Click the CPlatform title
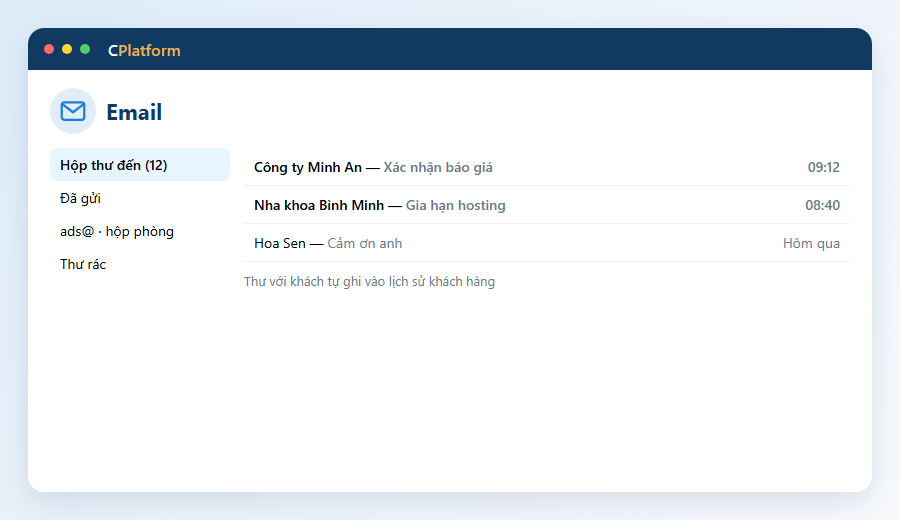The height and width of the screenshot is (520, 900). [144, 50]
